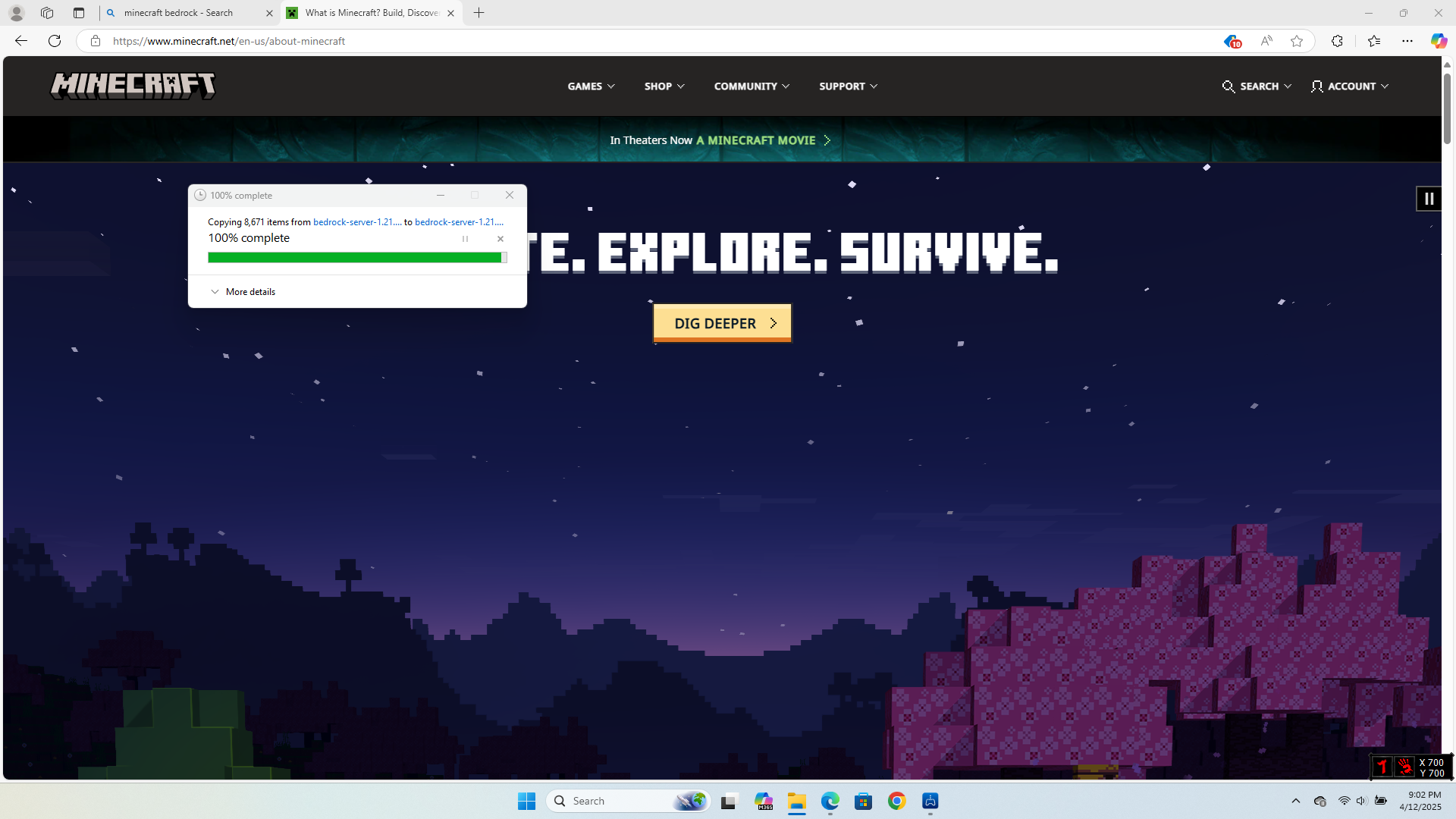The image size is (1456, 819).
Task: Refresh the Minecraft page
Action: pos(55,41)
